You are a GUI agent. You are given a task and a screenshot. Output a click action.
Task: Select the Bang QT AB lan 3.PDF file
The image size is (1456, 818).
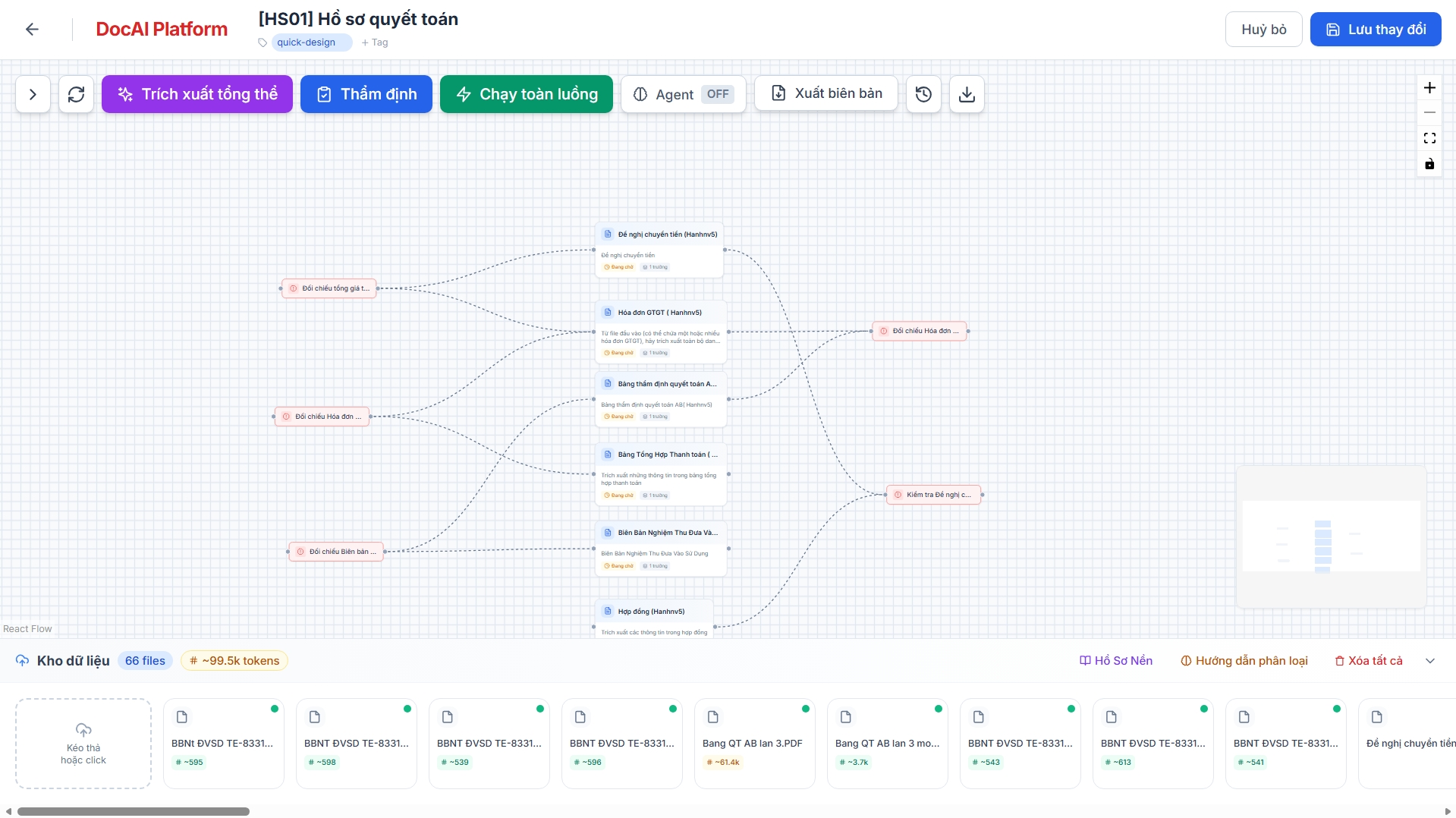754,743
